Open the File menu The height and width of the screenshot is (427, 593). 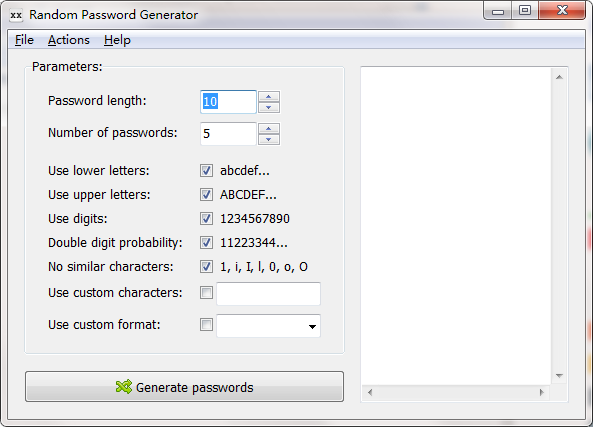tap(24, 40)
